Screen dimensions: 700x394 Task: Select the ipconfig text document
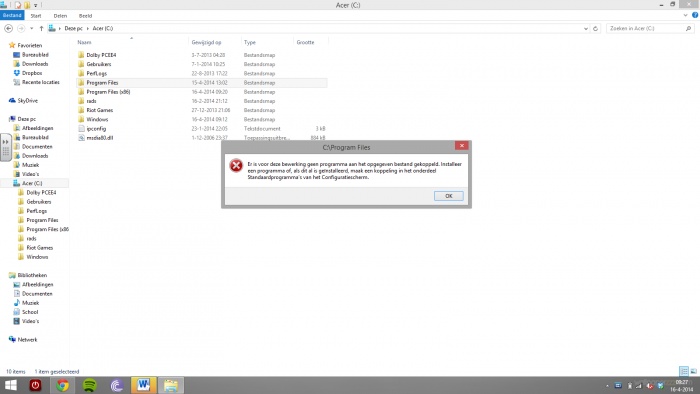[x=96, y=129]
